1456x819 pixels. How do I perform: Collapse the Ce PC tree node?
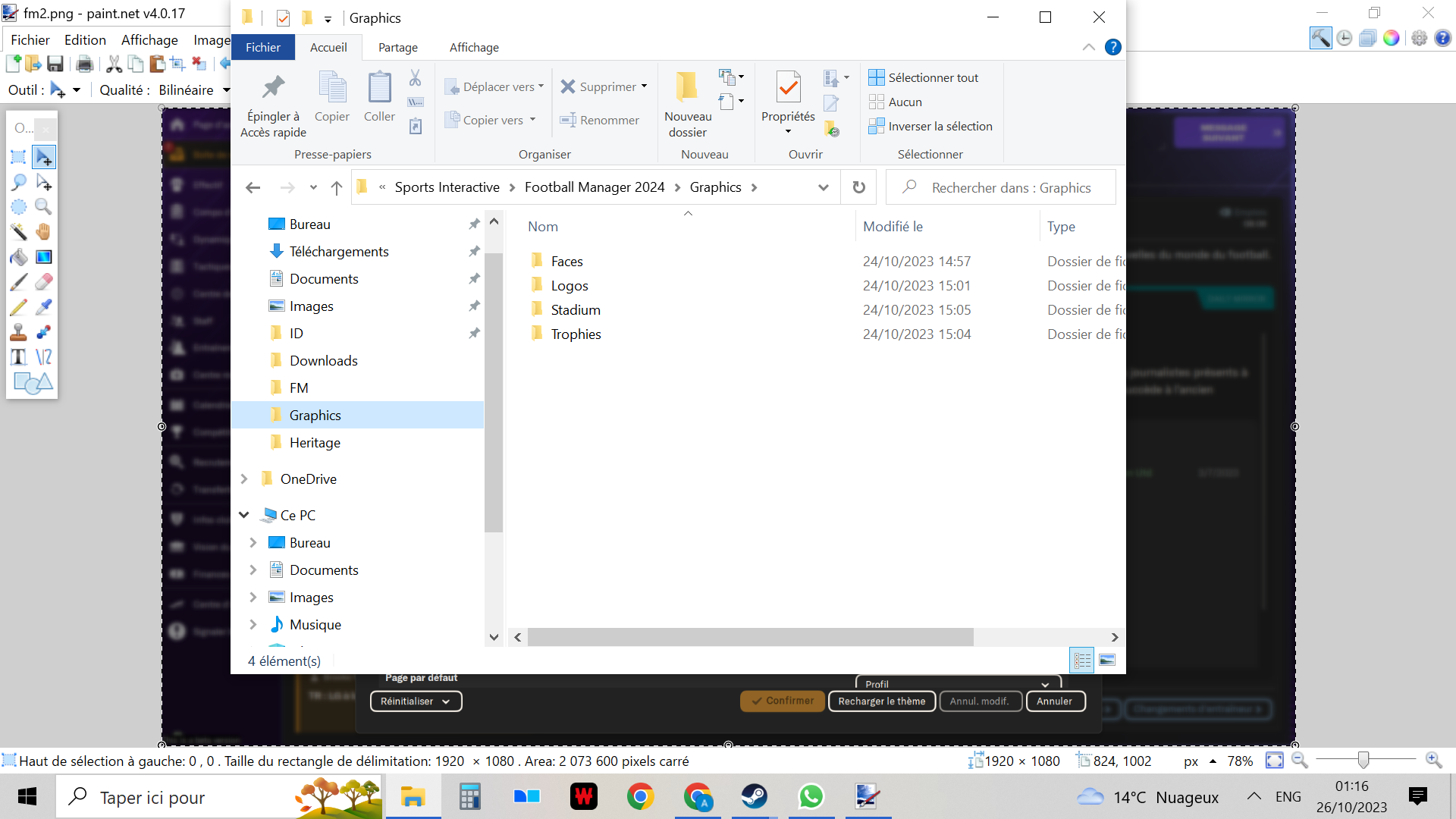pyautogui.click(x=244, y=515)
